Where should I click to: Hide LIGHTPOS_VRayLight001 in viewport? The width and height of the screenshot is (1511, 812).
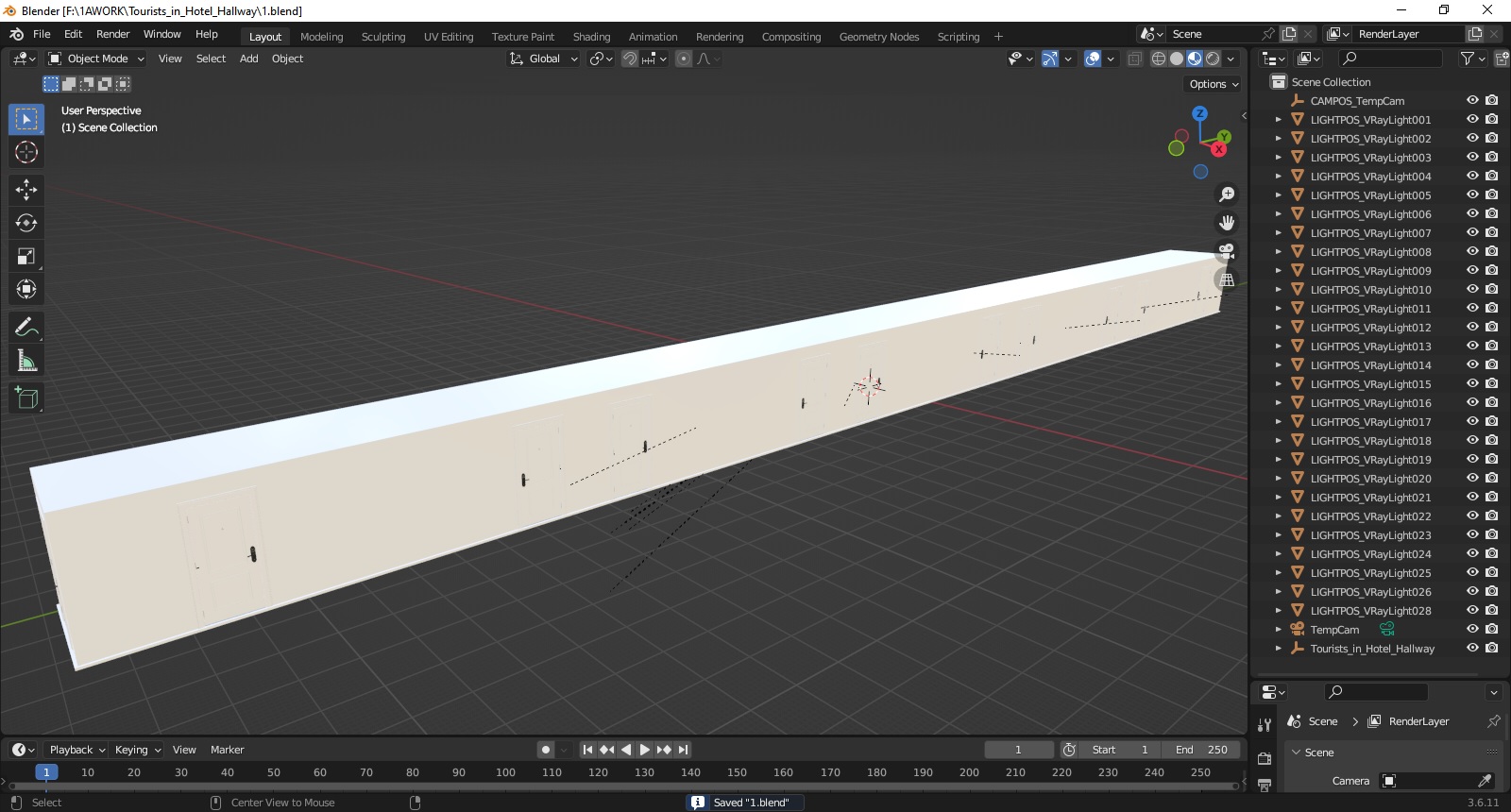tap(1472, 120)
